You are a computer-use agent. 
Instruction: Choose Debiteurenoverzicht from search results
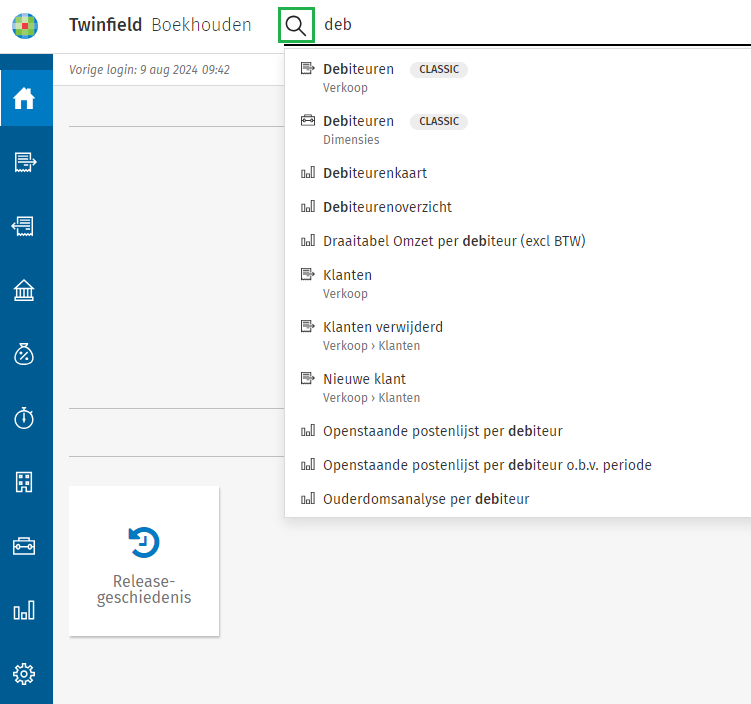tap(387, 207)
